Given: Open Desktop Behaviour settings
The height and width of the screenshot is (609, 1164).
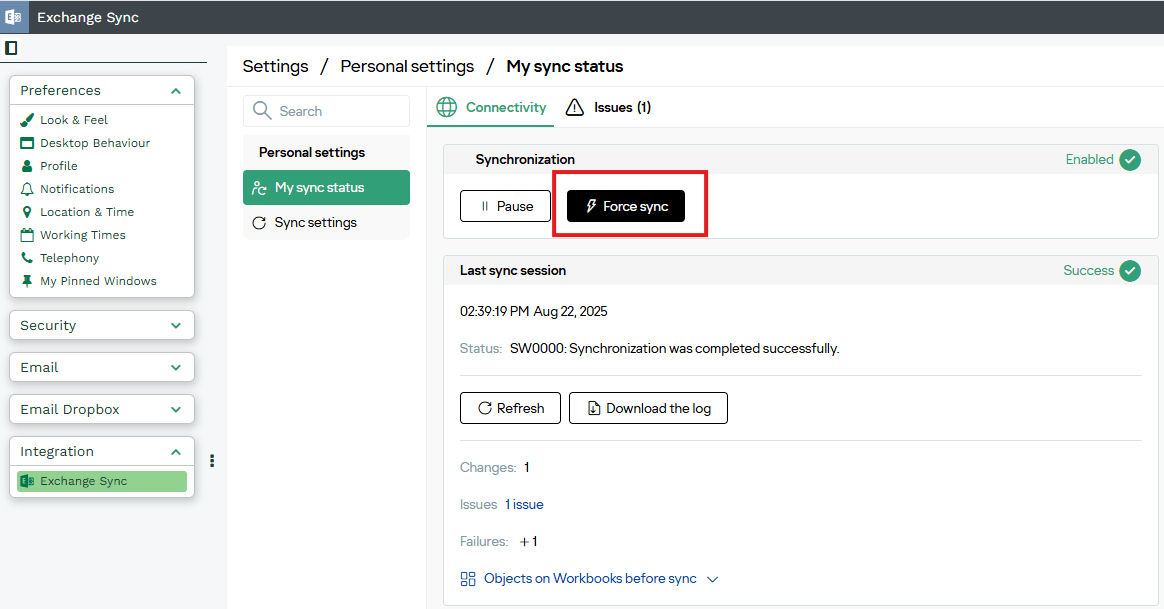Looking at the screenshot, I should click(x=94, y=143).
